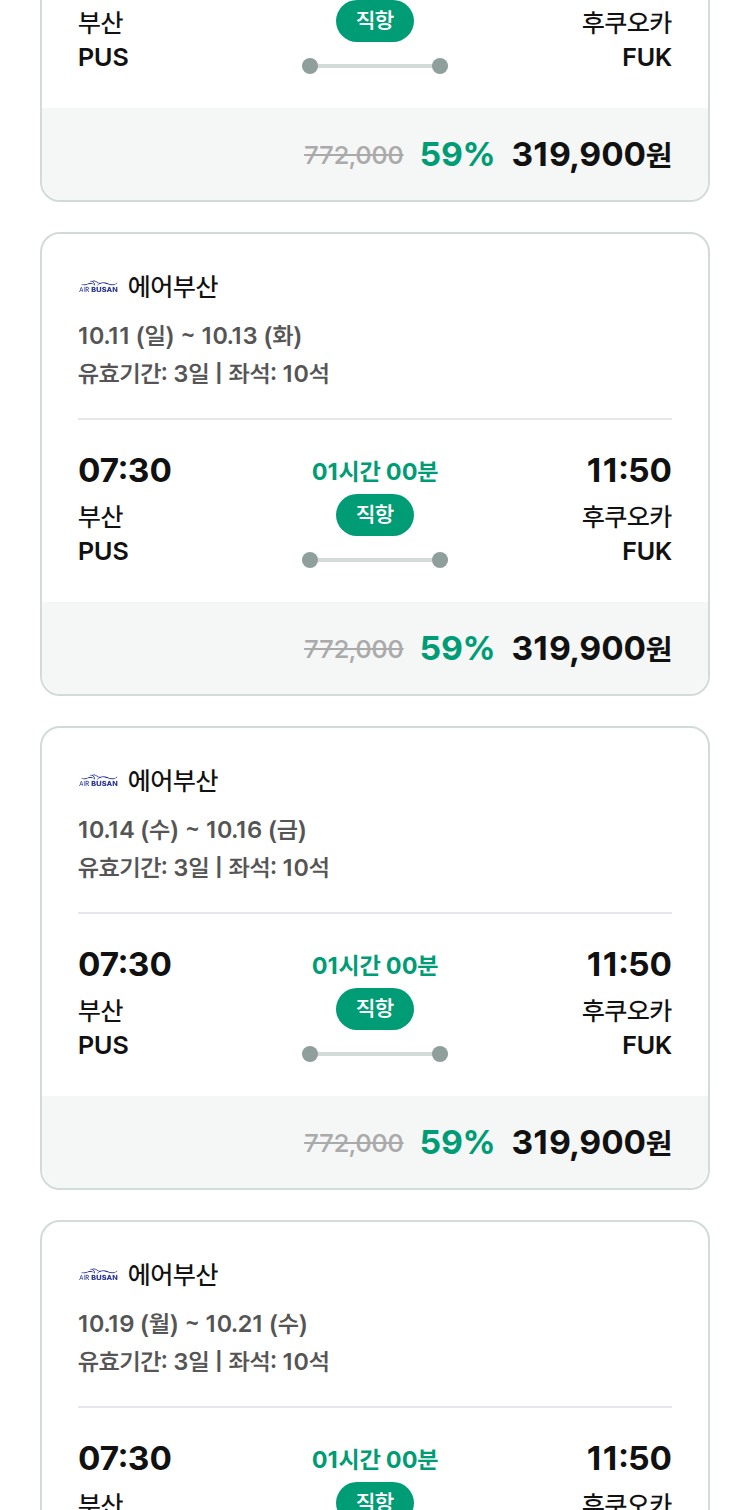750x1510 pixels.
Task: Click the crossed-out 772,000 price on the 10.11 card
Action: pyautogui.click(x=354, y=650)
